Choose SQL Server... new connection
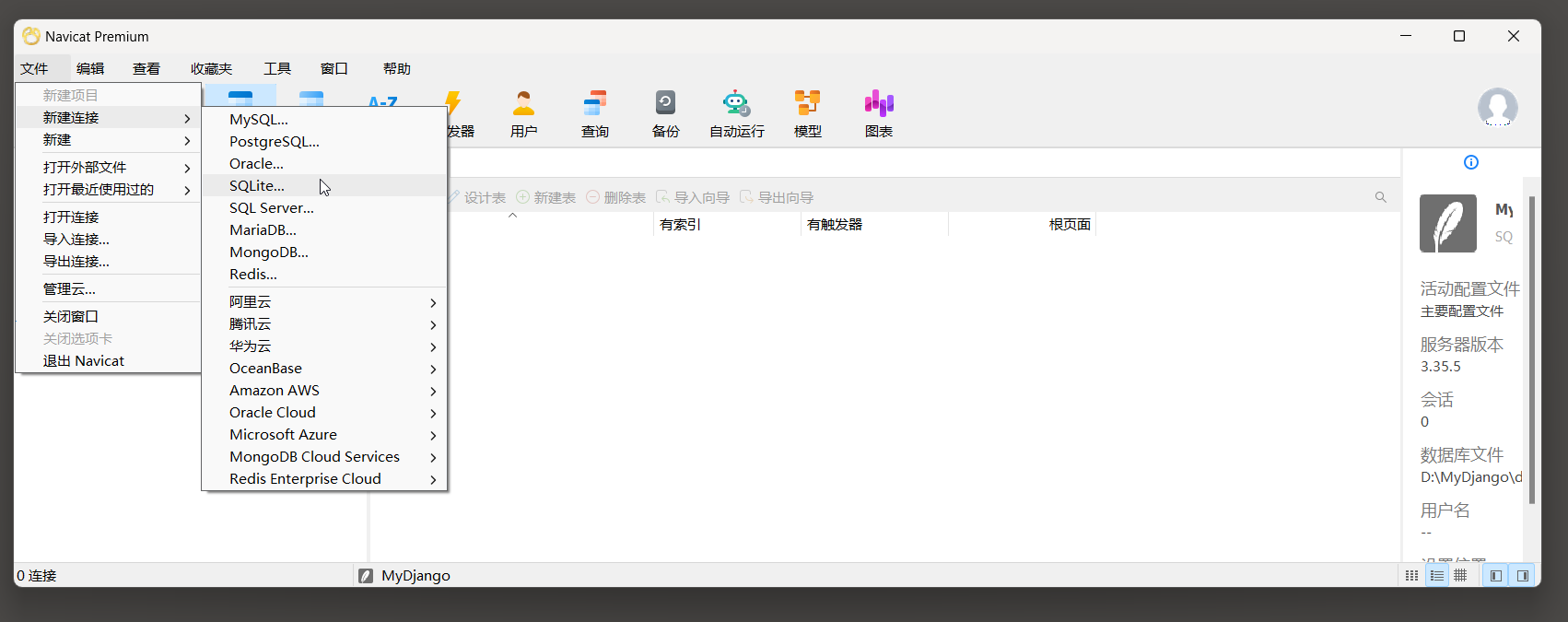The width and height of the screenshot is (1568, 622). (324, 208)
